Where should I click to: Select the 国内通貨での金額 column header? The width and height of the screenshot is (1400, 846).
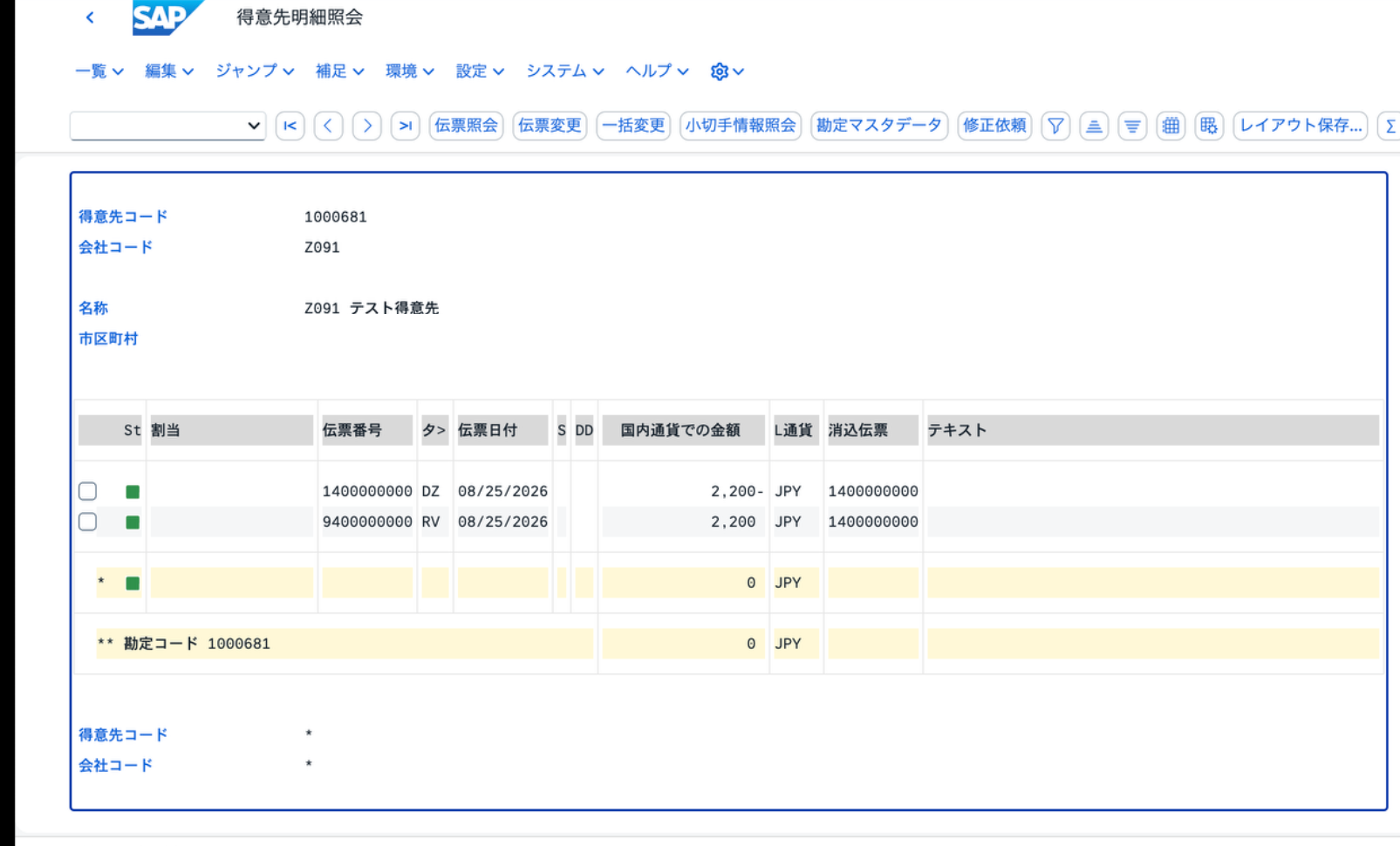point(684,430)
